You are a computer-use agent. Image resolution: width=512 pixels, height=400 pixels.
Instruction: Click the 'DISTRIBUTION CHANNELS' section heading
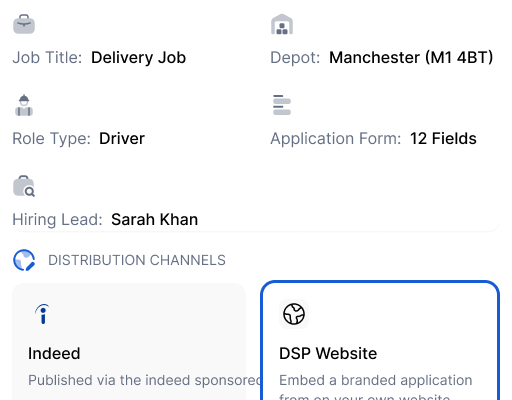point(137,260)
